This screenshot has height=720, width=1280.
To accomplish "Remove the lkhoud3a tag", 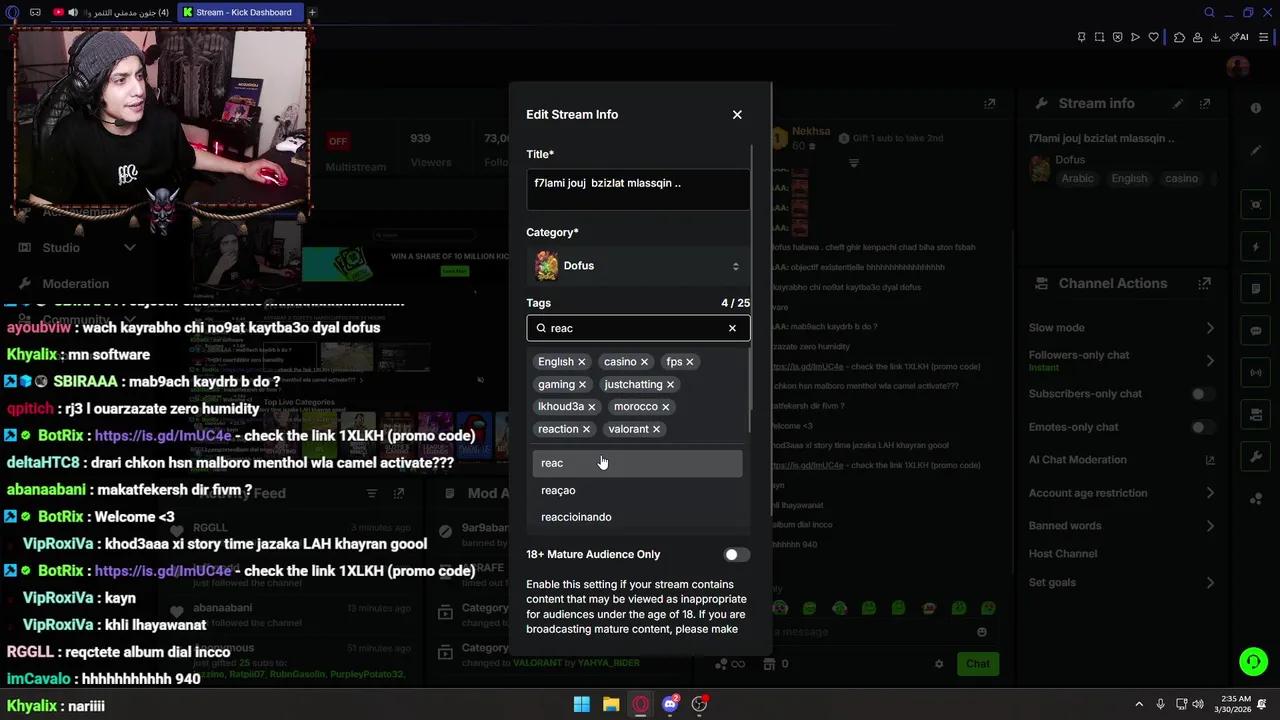I will [591, 407].
